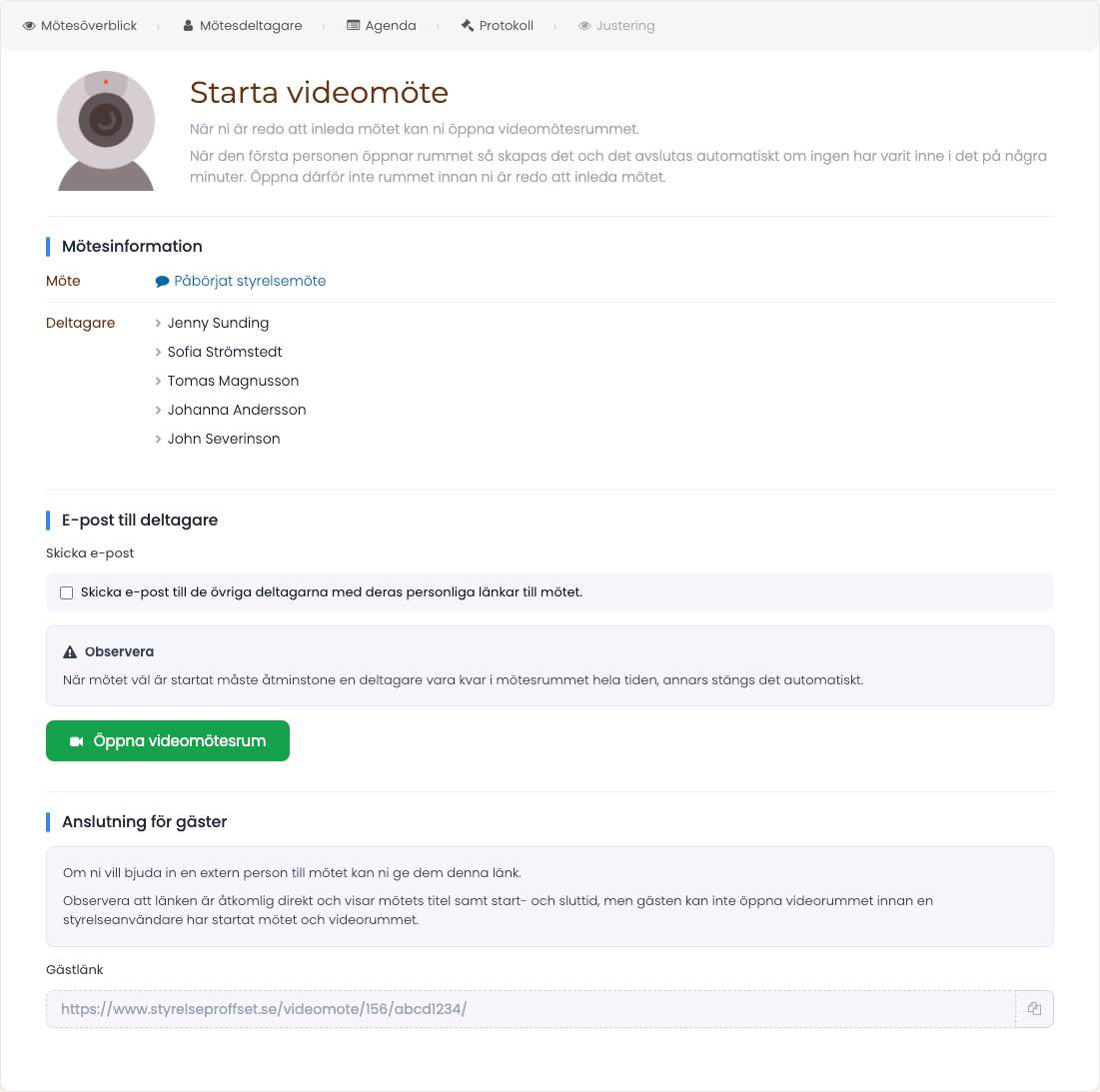Click the webcam illustration image
This screenshot has height=1092, width=1100.
tap(106, 131)
